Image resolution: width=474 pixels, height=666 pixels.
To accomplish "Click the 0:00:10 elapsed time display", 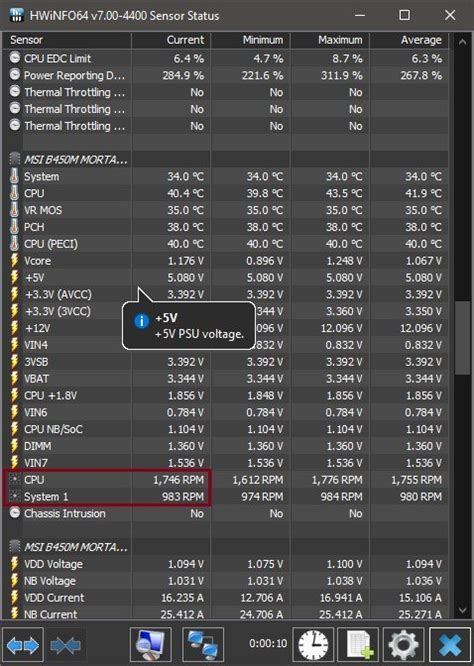I will (268, 643).
